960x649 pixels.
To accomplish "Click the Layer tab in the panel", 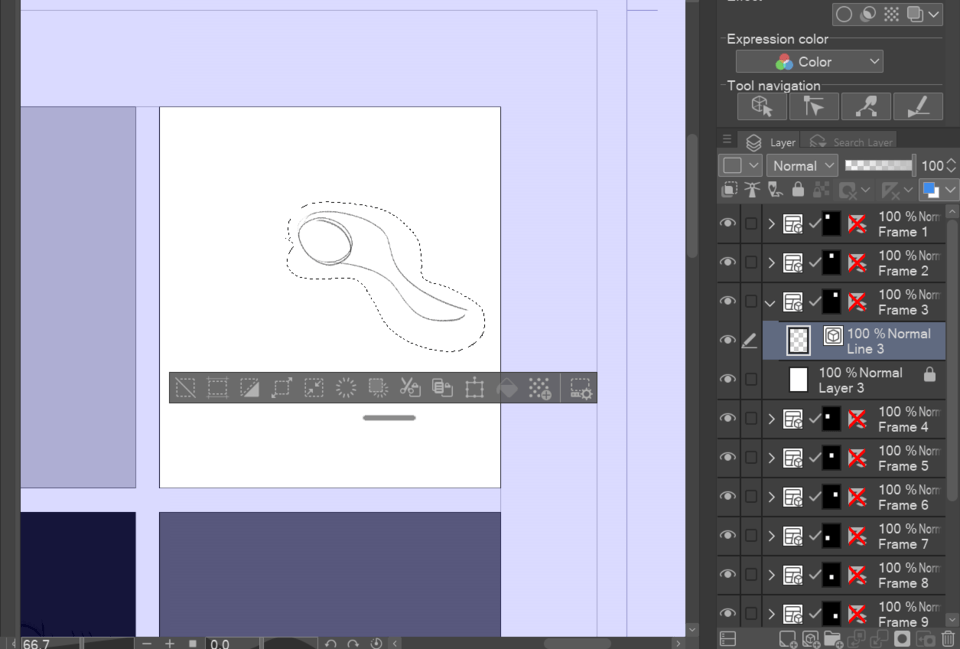I will point(781,141).
